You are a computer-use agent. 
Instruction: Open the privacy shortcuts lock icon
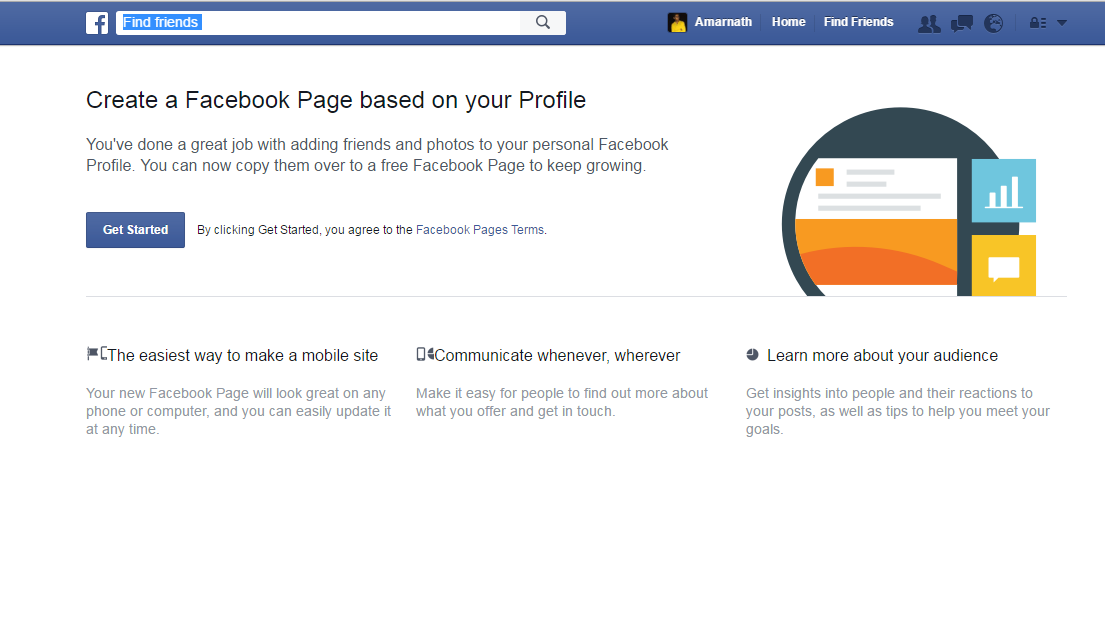pos(1037,23)
